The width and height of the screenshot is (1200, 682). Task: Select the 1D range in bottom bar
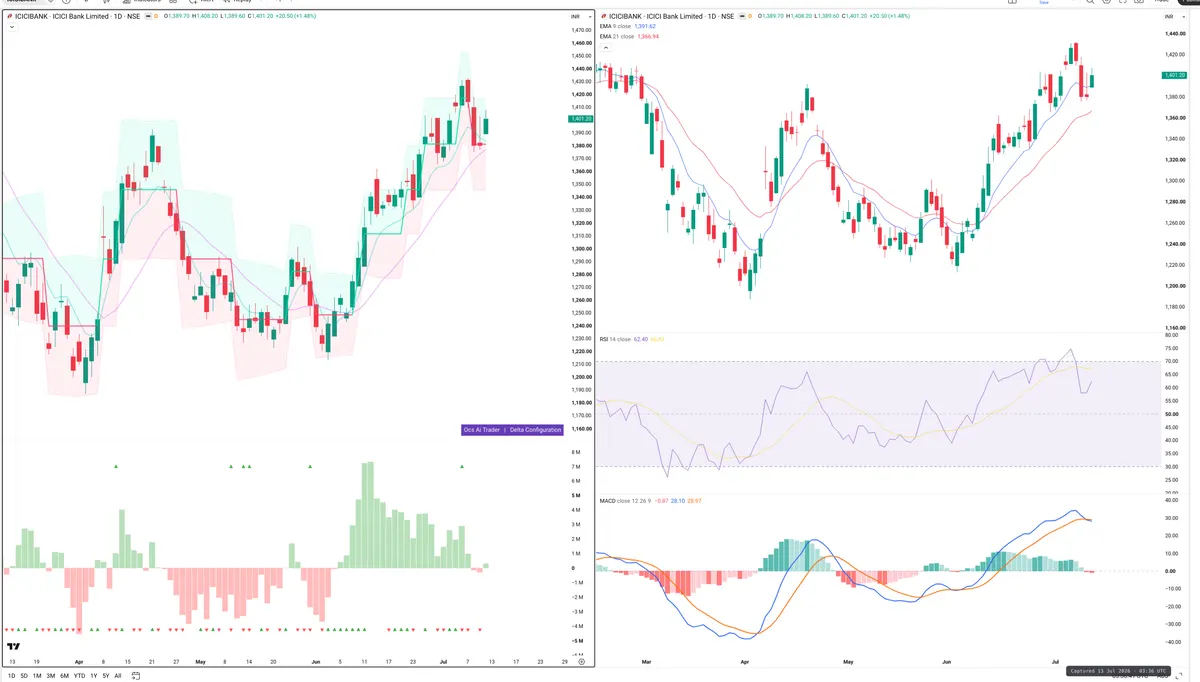pos(12,676)
